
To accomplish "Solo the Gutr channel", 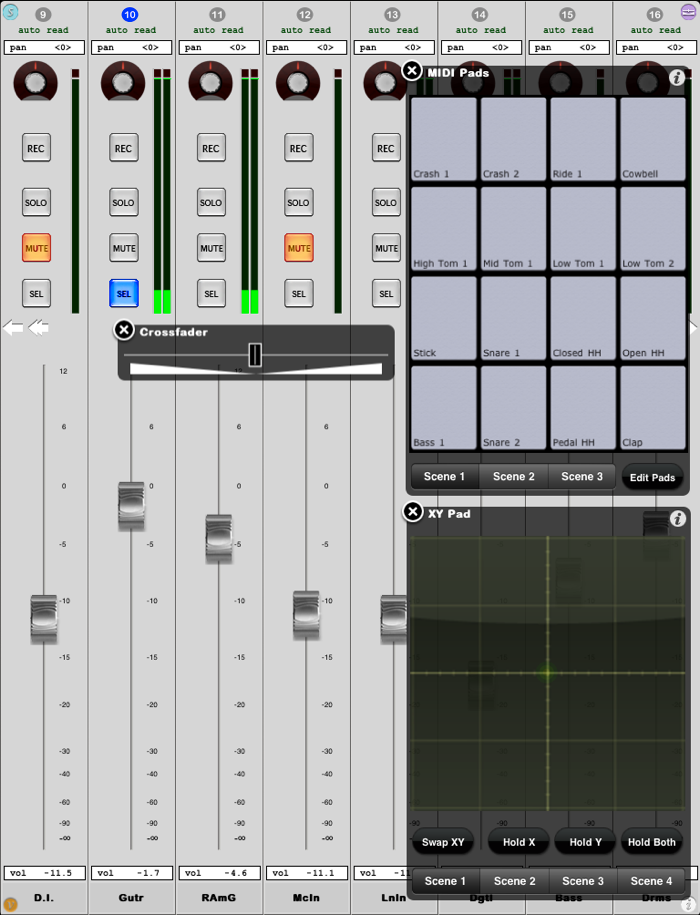I will 124,202.
